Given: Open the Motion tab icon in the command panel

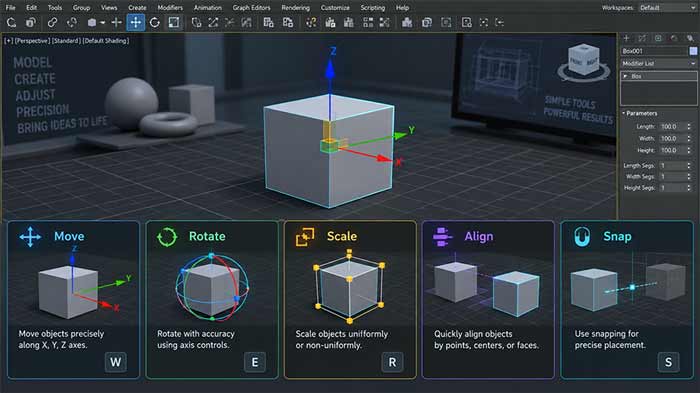Looking at the screenshot, I should point(674,38).
